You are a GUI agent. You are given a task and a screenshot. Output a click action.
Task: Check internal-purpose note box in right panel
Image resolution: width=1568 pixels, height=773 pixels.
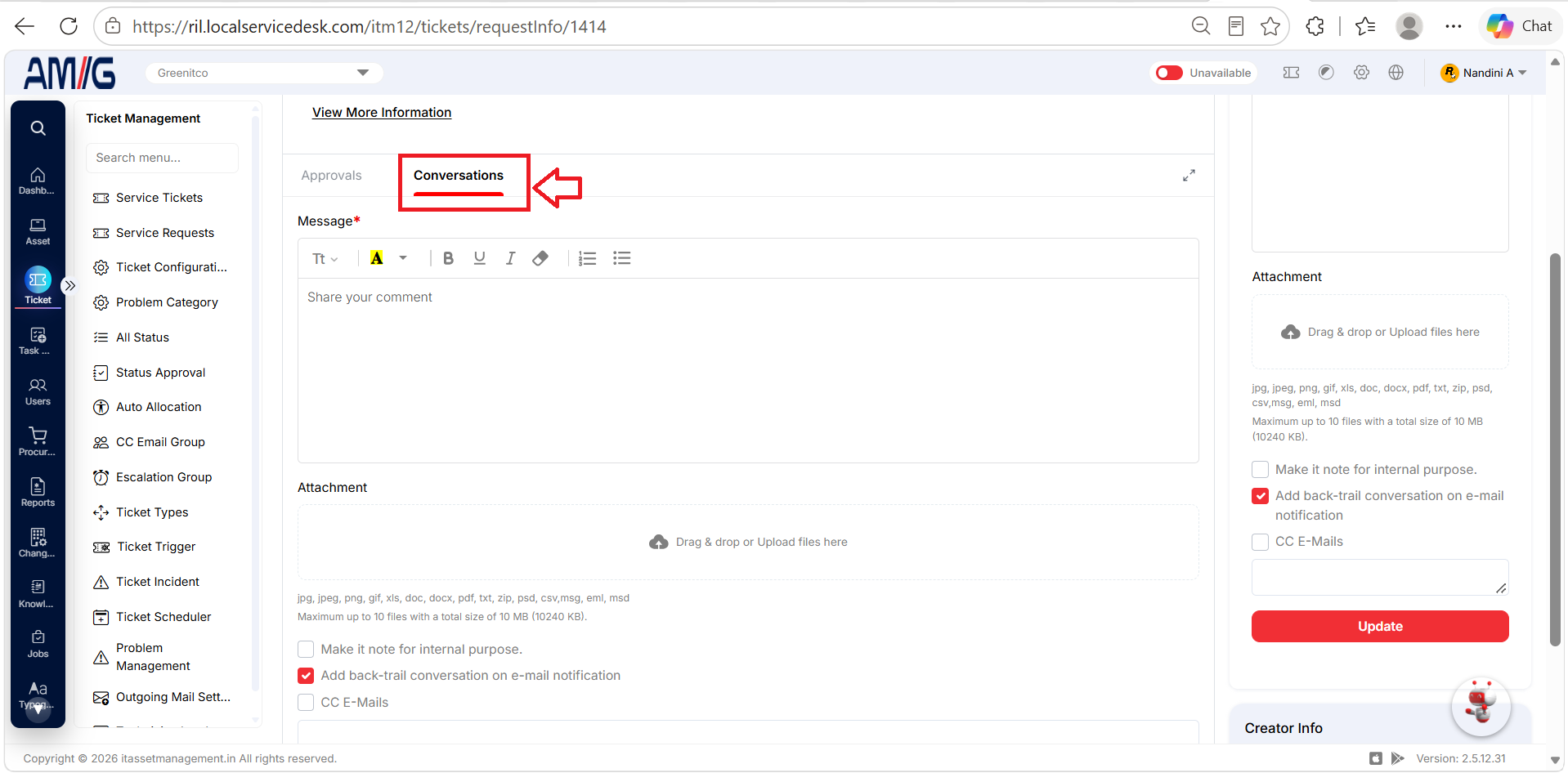click(x=1261, y=470)
